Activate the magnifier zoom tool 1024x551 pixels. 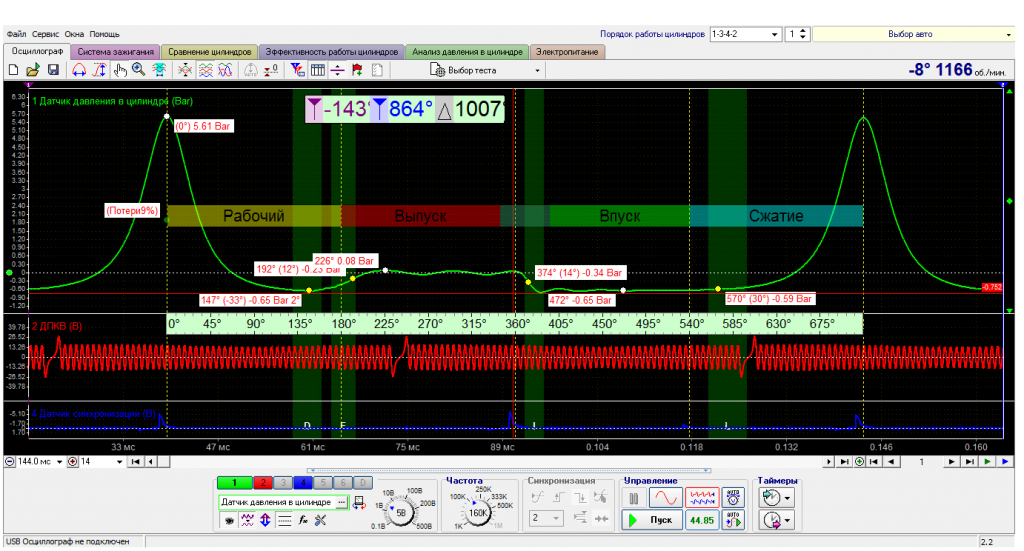[x=138, y=70]
